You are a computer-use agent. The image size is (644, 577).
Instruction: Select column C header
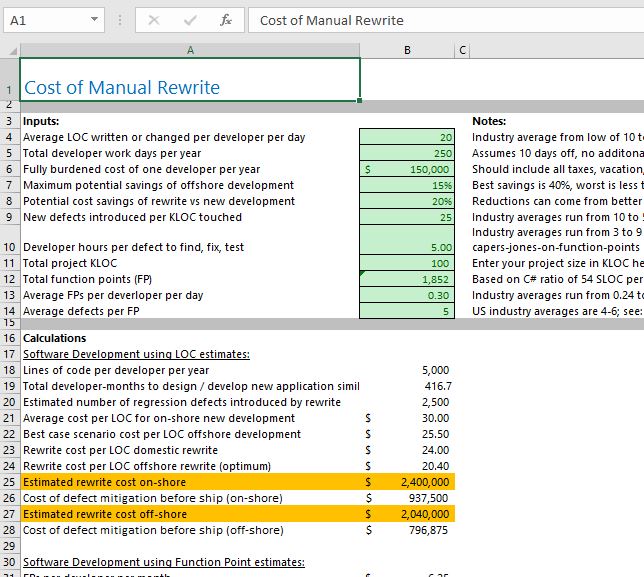tap(462, 51)
